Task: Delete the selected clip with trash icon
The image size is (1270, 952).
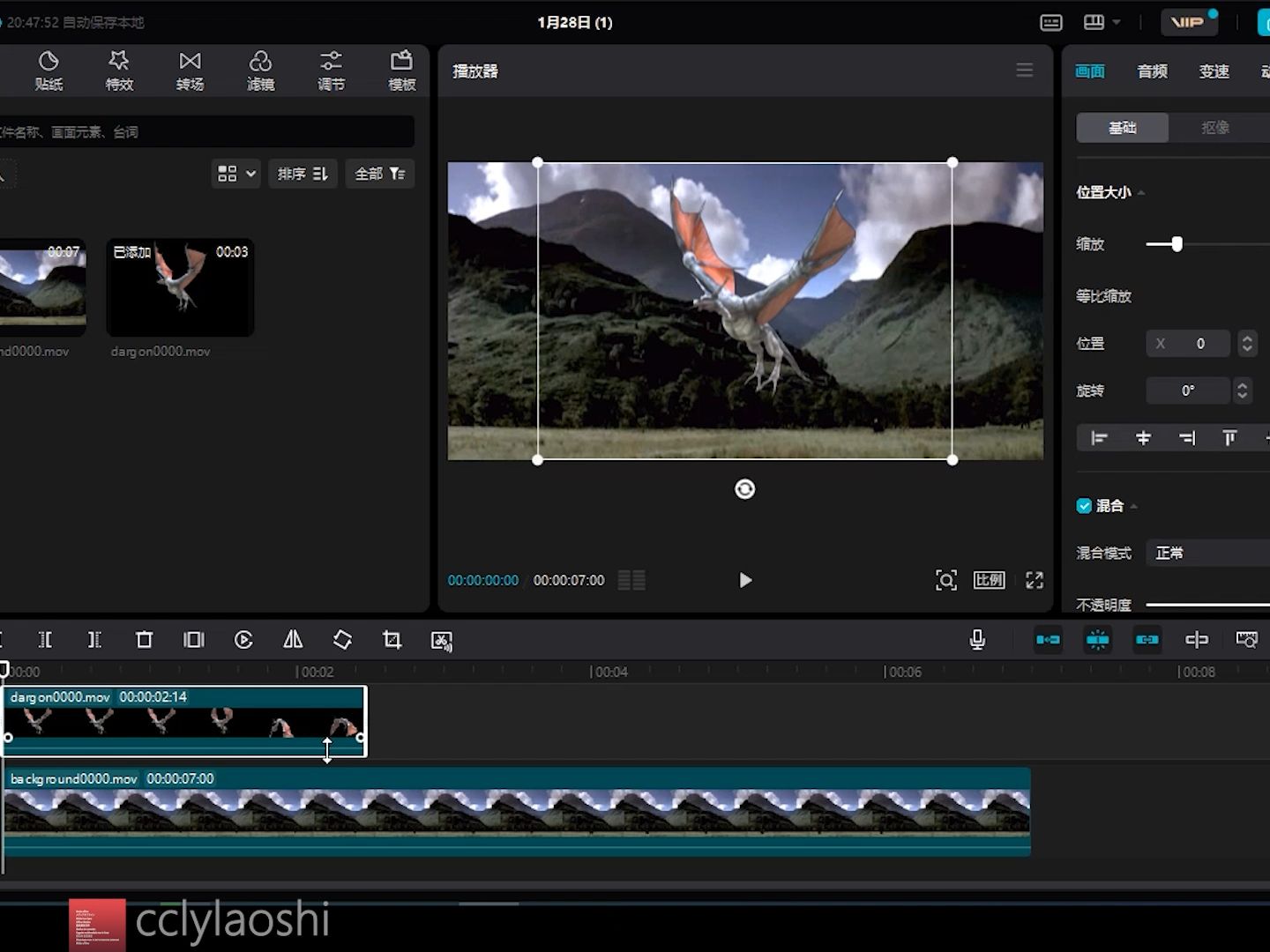Action: click(144, 640)
